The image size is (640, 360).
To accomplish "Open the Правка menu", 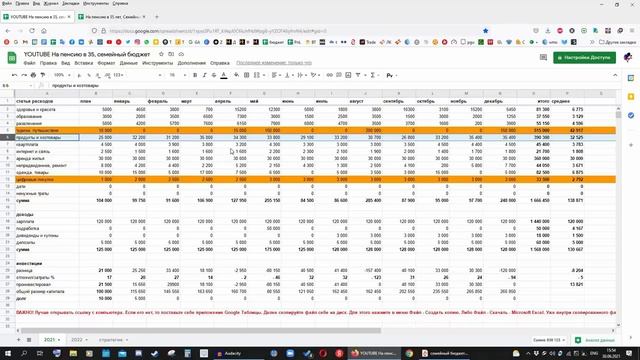I will [x=48, y=63].
